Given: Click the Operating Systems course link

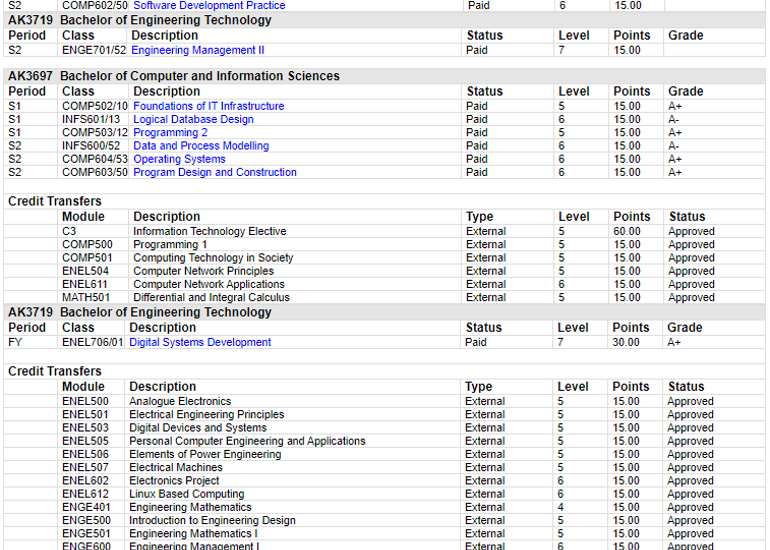Looking at the screenshot, I should [179, 159].
